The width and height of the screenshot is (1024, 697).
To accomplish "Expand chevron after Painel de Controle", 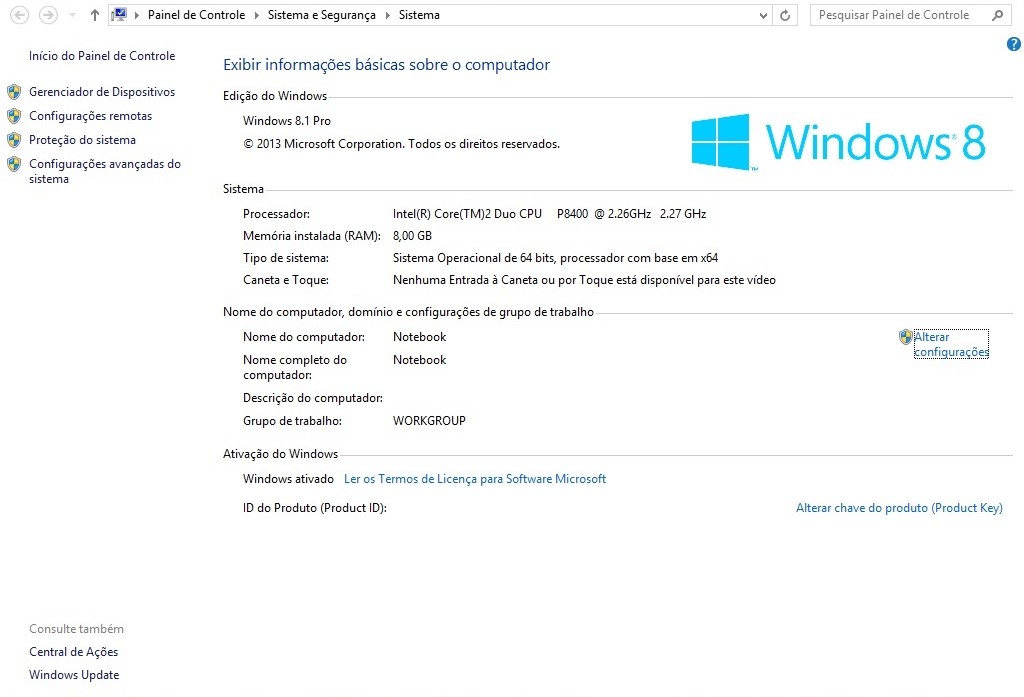I will [x=256, y=15].
